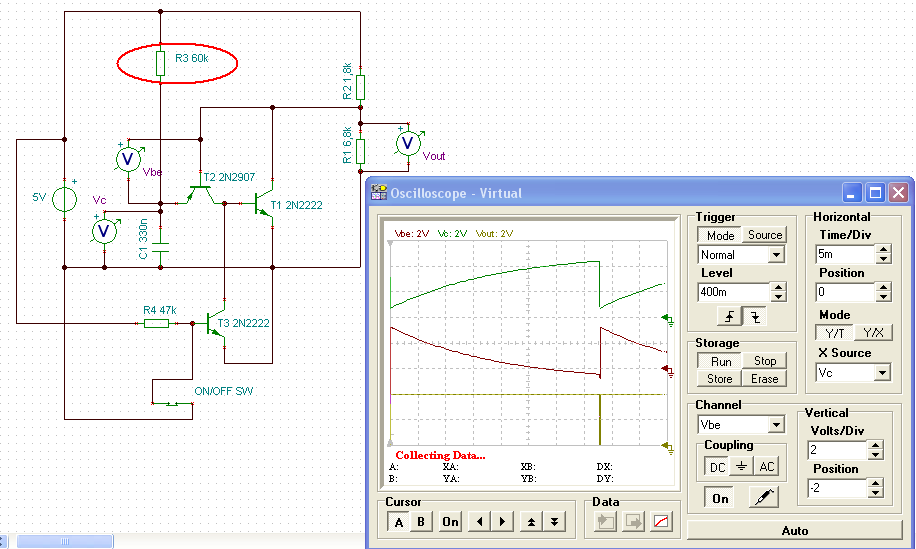Image resolution: width=916 pixels, height=549 pixels.
Task: Click the horizontal scrollbar thumb on schematic
Action: pyautogui.click(x=64, y=541)
